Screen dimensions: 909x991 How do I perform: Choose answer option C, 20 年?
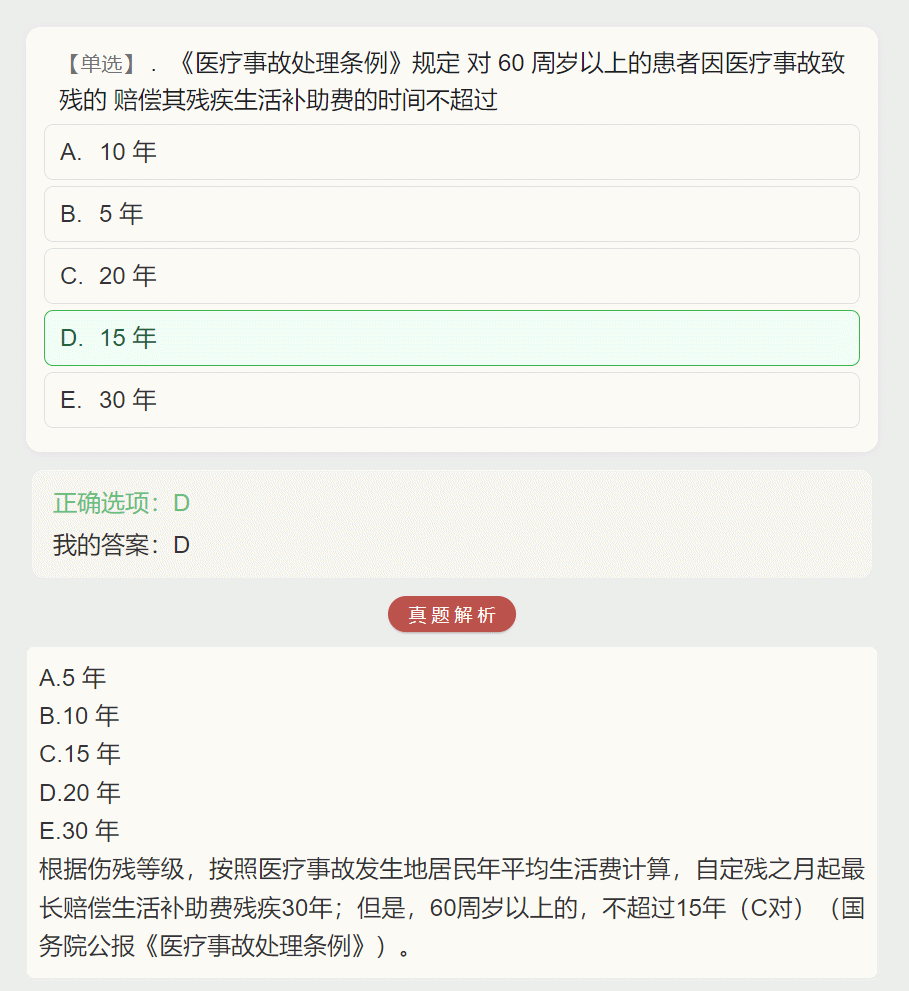coord(451,276)
